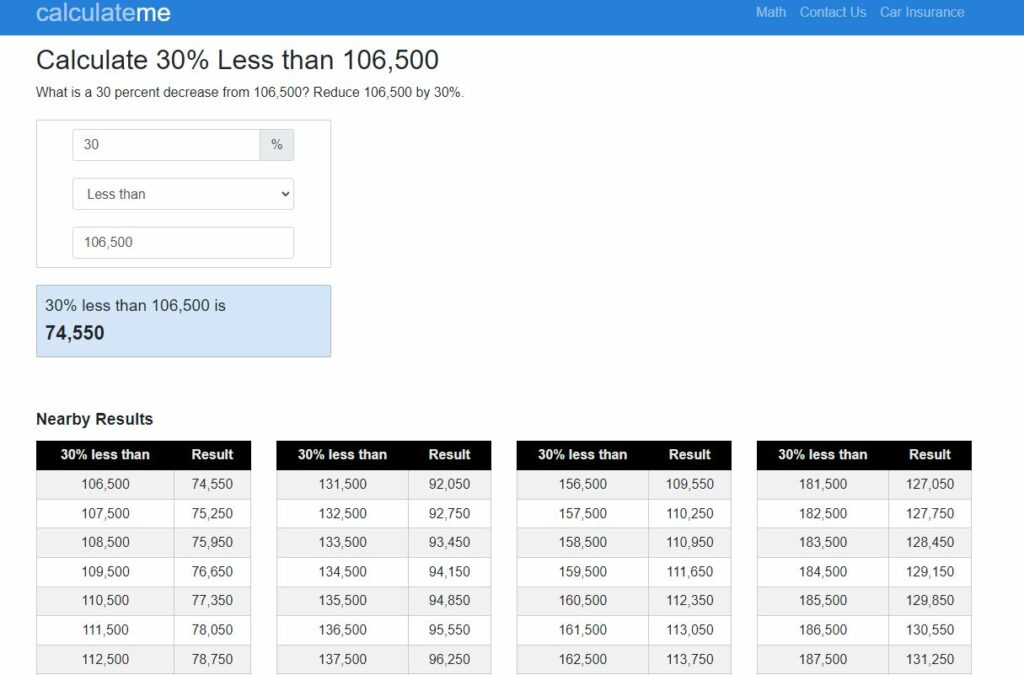This screenshot has width=1024, height=675.
Task: Click result cell 76,650
Action: pos(212,572)
